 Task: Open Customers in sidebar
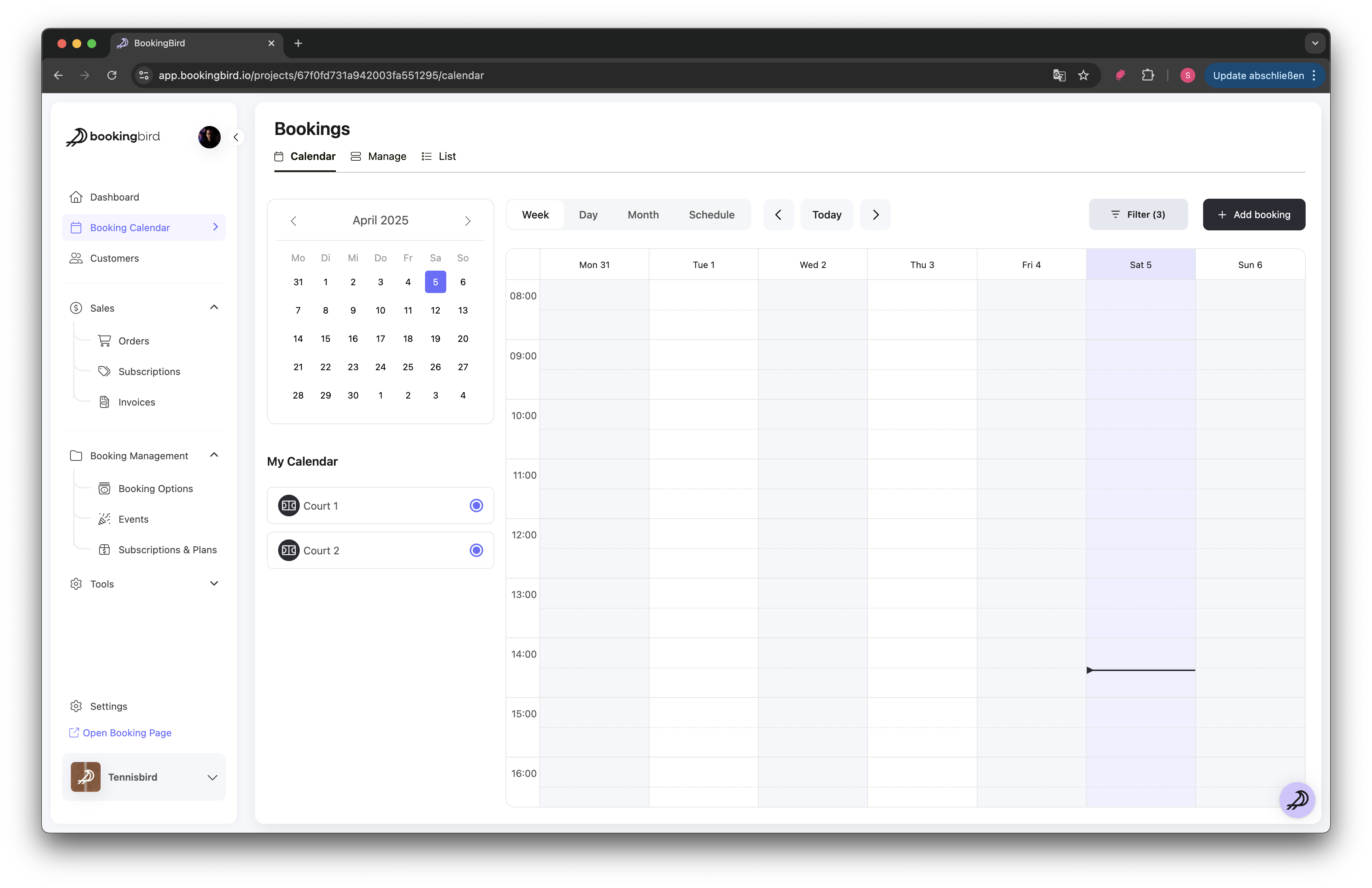tap(144, 258)
